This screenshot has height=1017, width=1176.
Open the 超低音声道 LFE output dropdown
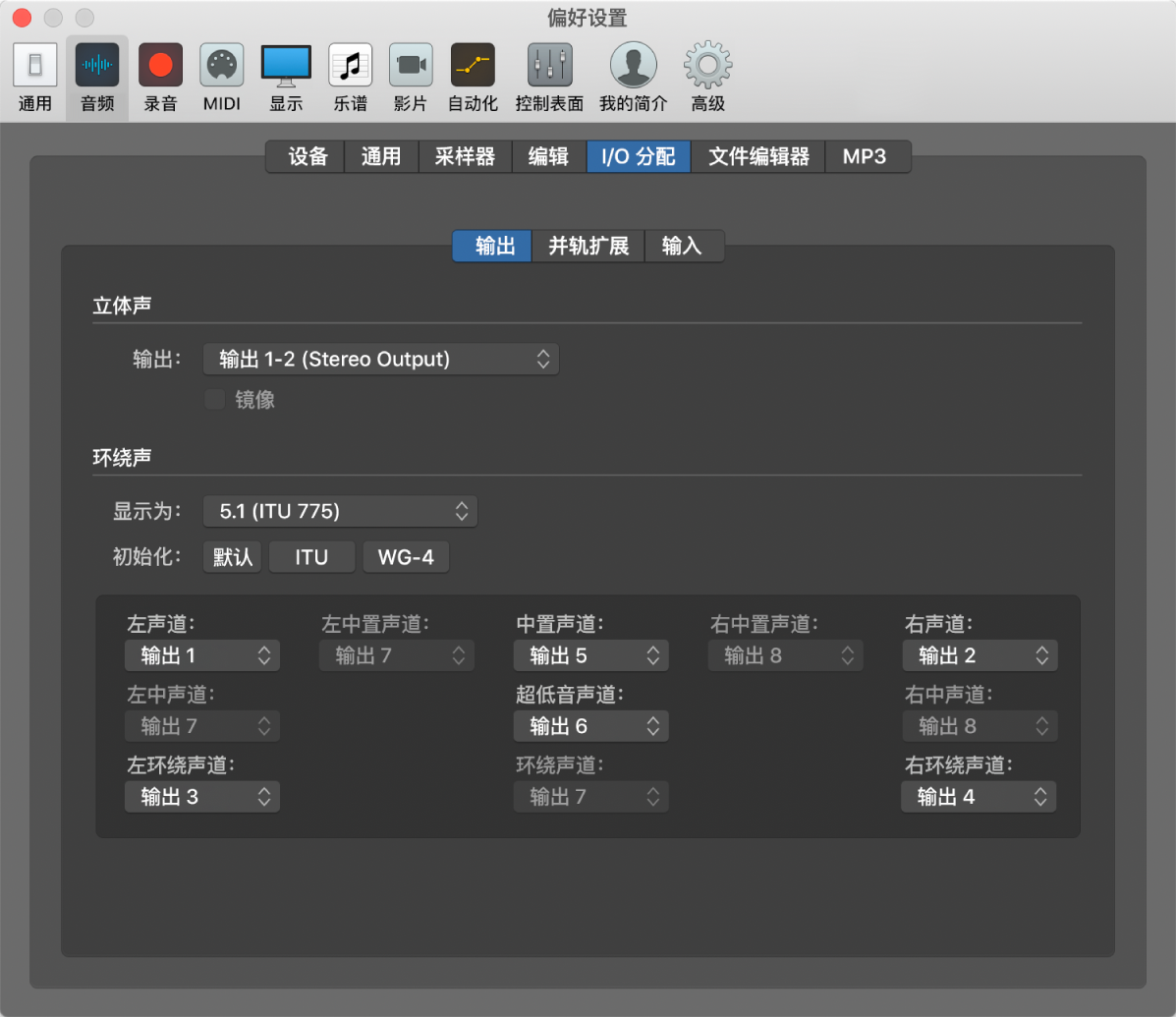pyautogui.click(x=590, y=726)
